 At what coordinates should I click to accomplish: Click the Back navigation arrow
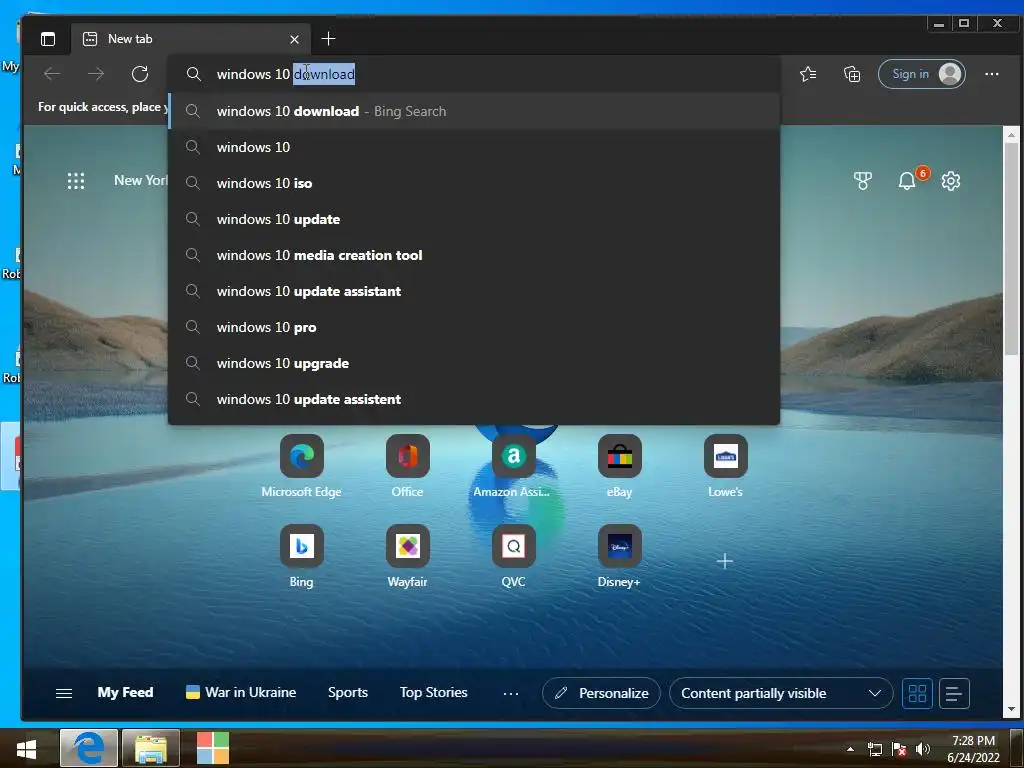click(x=52, y=74)
